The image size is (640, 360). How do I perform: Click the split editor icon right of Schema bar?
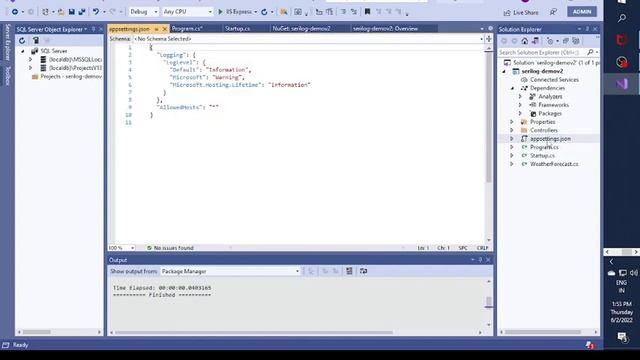pyautogui.click(x=489, y=39)
